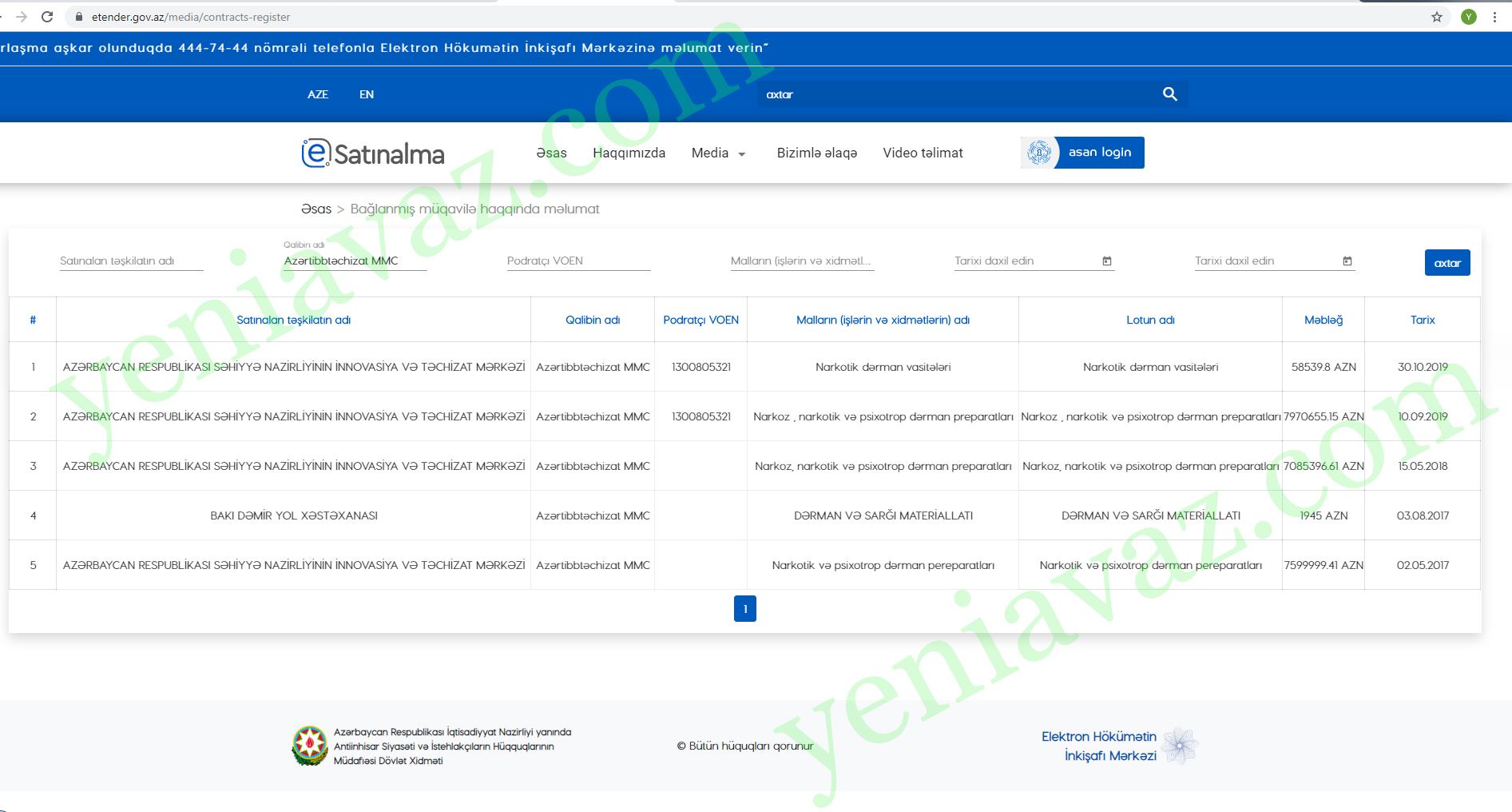
Task: Switch language to EN
Action: coord(367,94)
